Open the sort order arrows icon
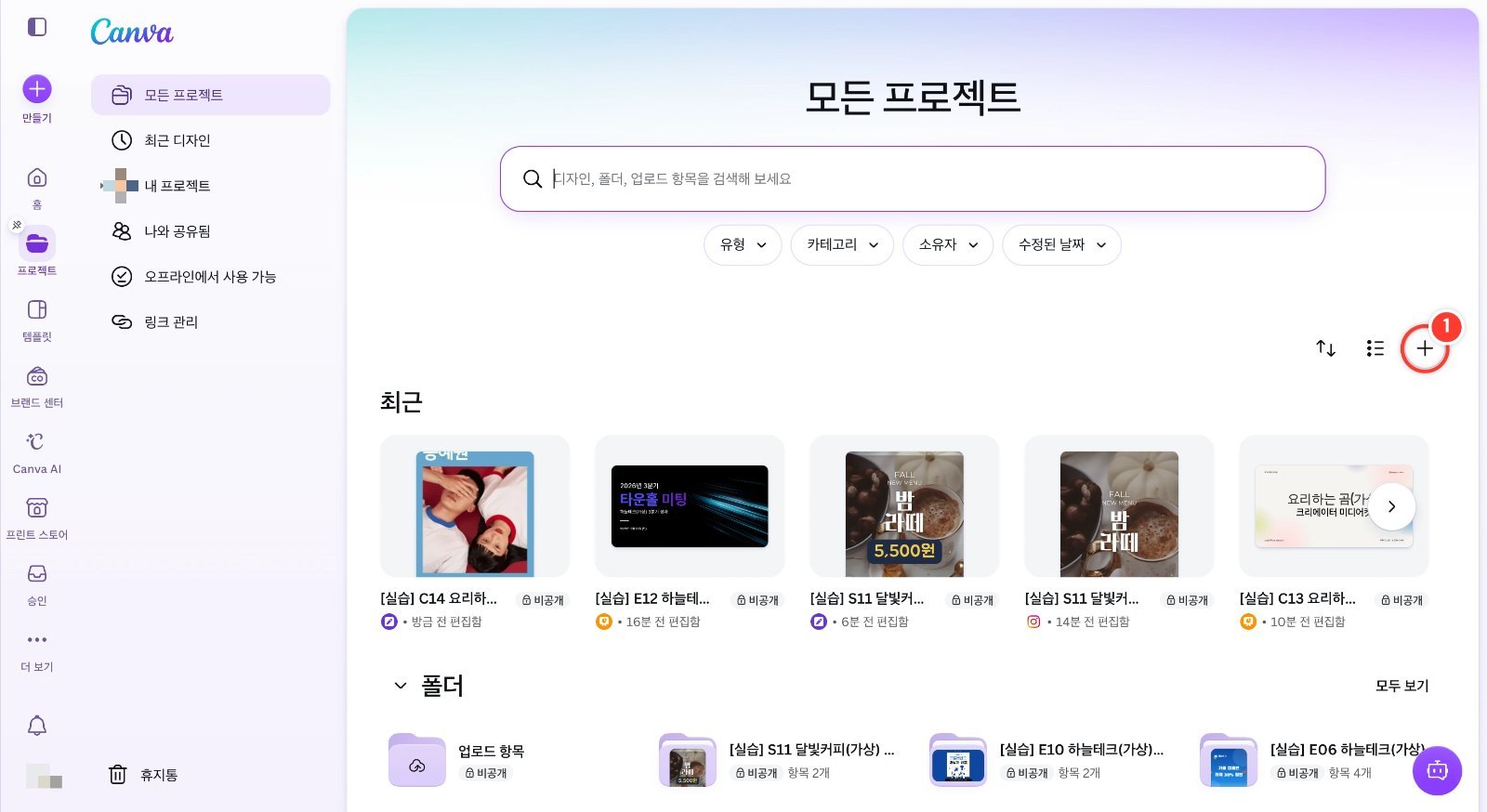Viewport: 1487px width, 812px height. click(x=1326, y=348)
